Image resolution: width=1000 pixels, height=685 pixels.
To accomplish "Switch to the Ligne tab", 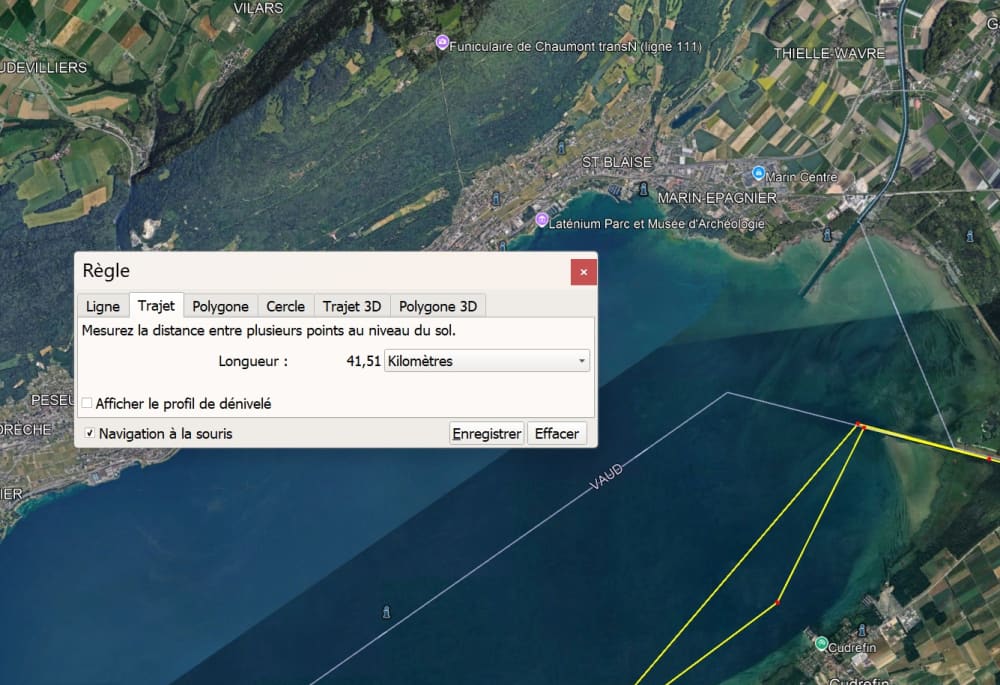I will pyautogui.click(x=103, y=306).
